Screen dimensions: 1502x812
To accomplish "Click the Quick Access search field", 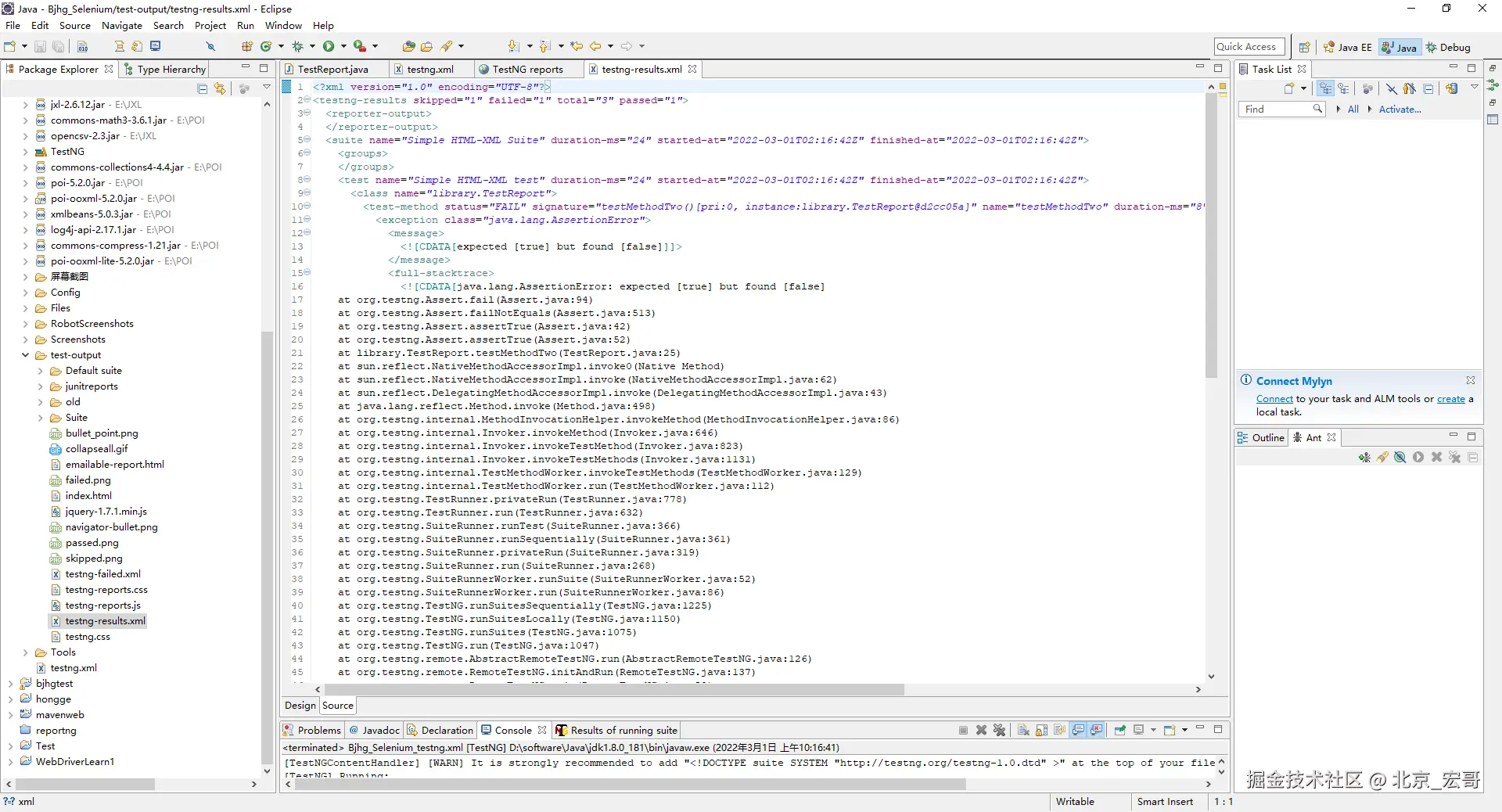I will click(x=1249, y=47).
